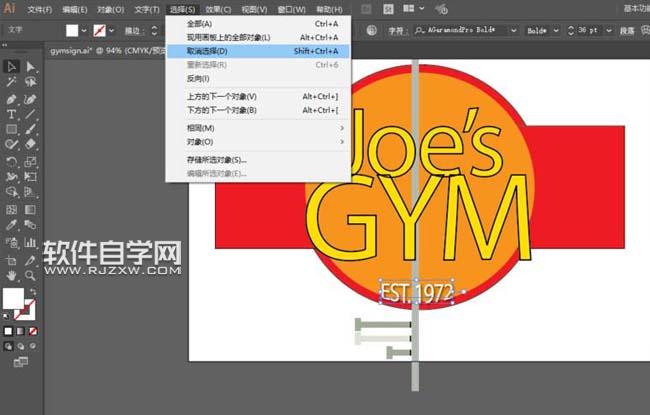The height and width of the screenshot is (415, 650).
Task: Select the Direct Selection tool
Action: 30,67
